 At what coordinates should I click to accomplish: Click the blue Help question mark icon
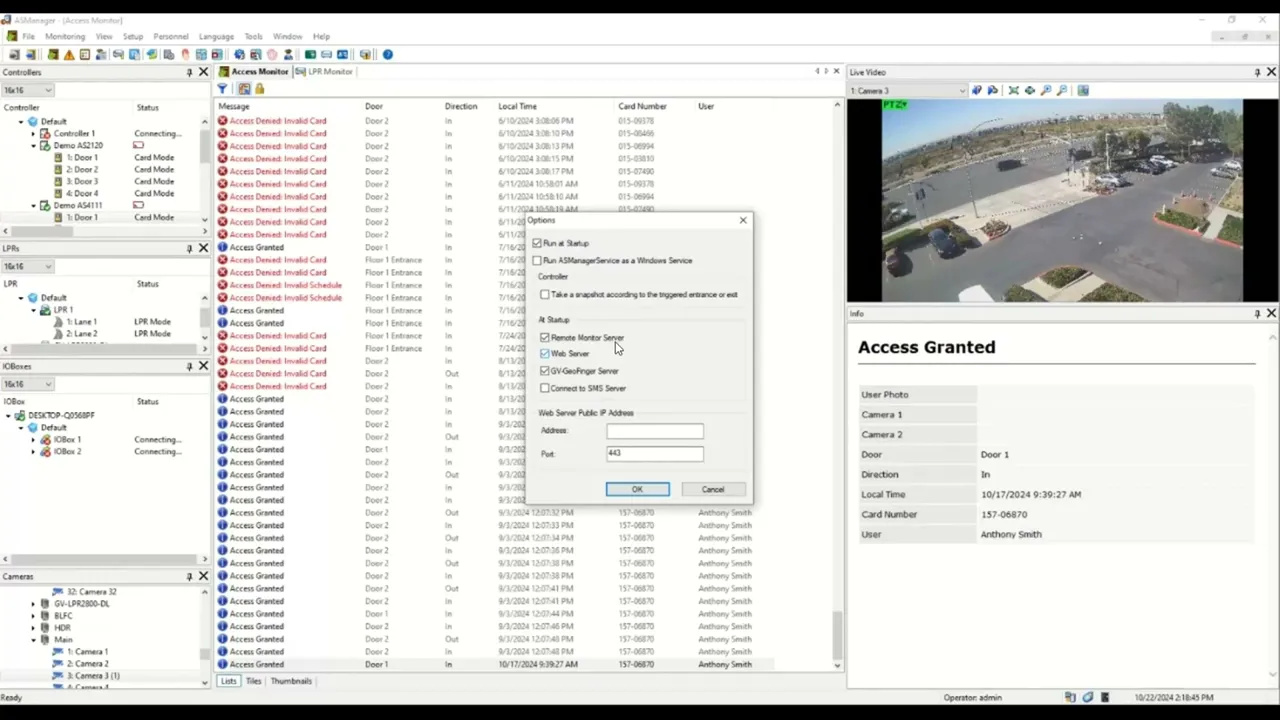[x=387, y=55]
